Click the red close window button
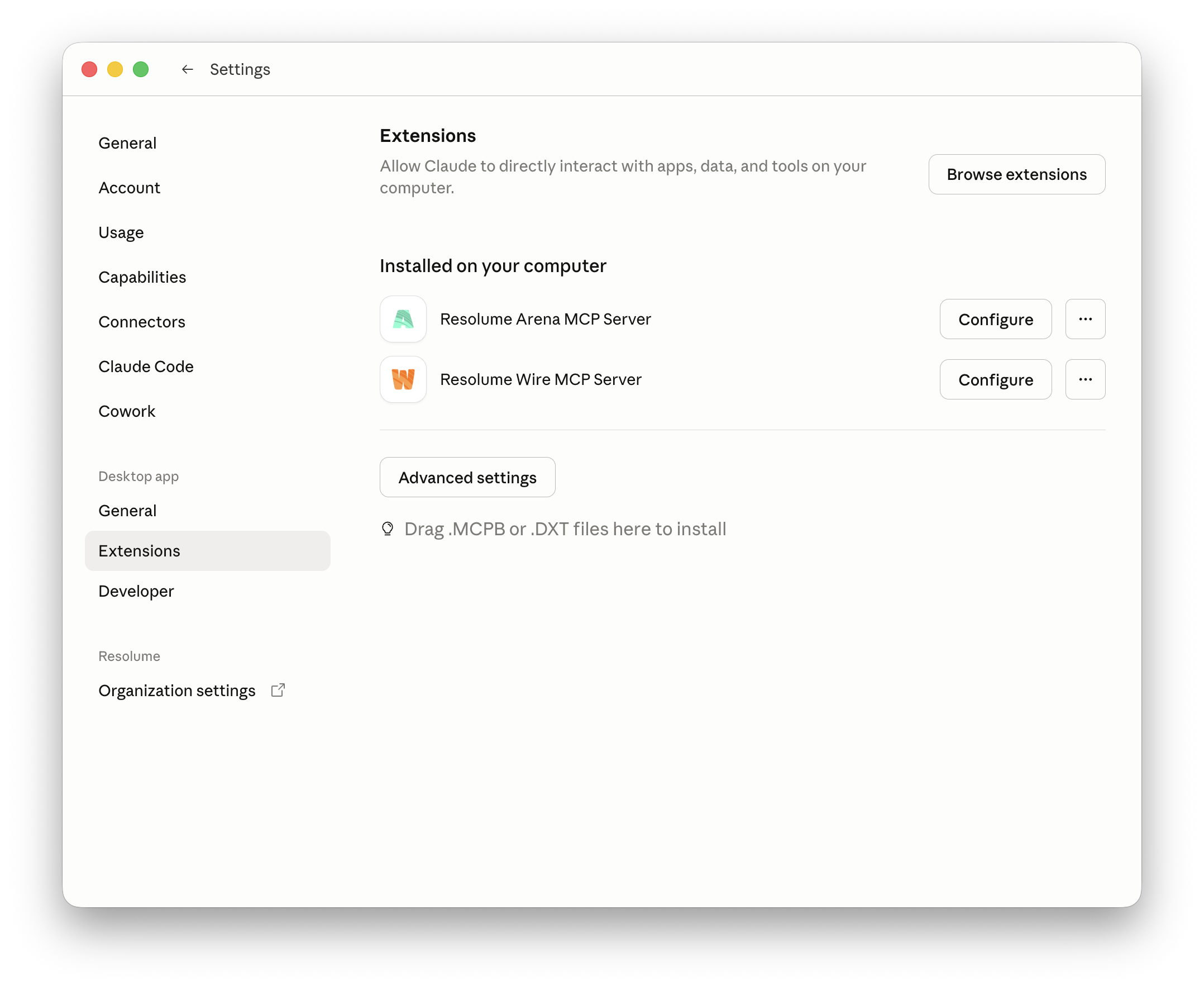 [89, 70]
